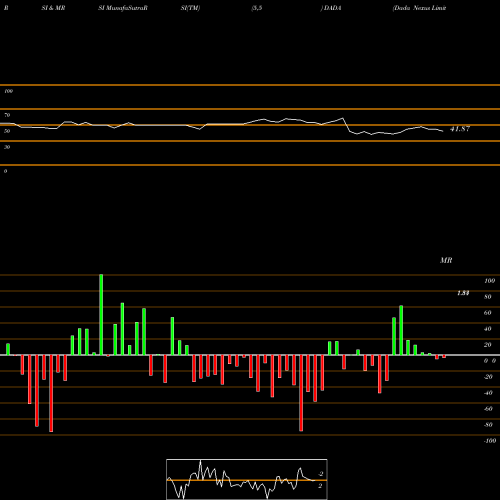Viewport: 500px width, 500px height.
Task: Click the 1.84 value in MR panel
Action: point(463,293)
